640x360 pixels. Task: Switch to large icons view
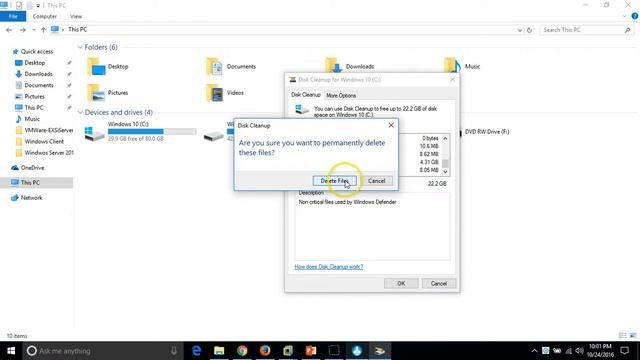click(633, 336)
